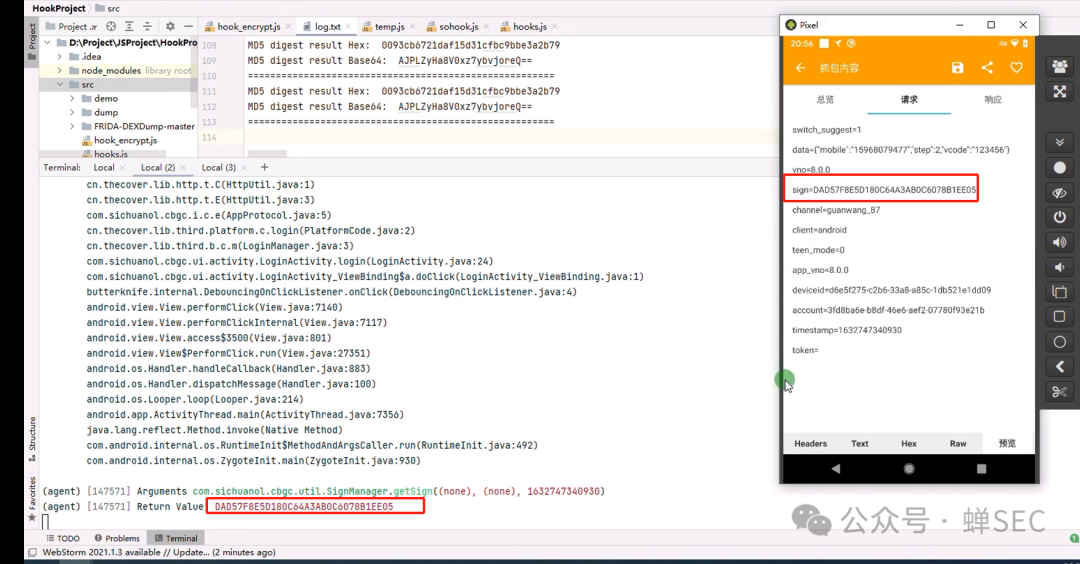Open project panel settings gear

170,26
